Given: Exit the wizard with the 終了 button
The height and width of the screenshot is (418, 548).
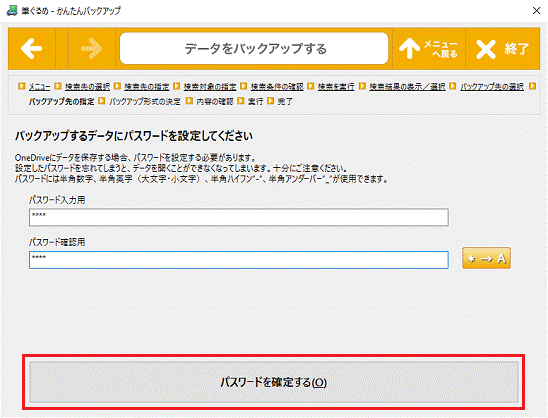Looking at the screenshot, I should [503, 49].
